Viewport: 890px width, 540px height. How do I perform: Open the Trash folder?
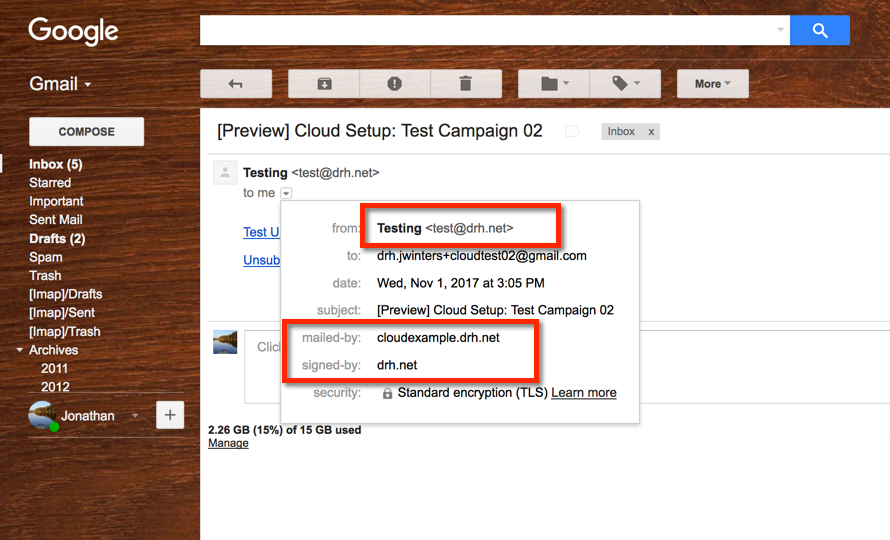coord(45,275)
